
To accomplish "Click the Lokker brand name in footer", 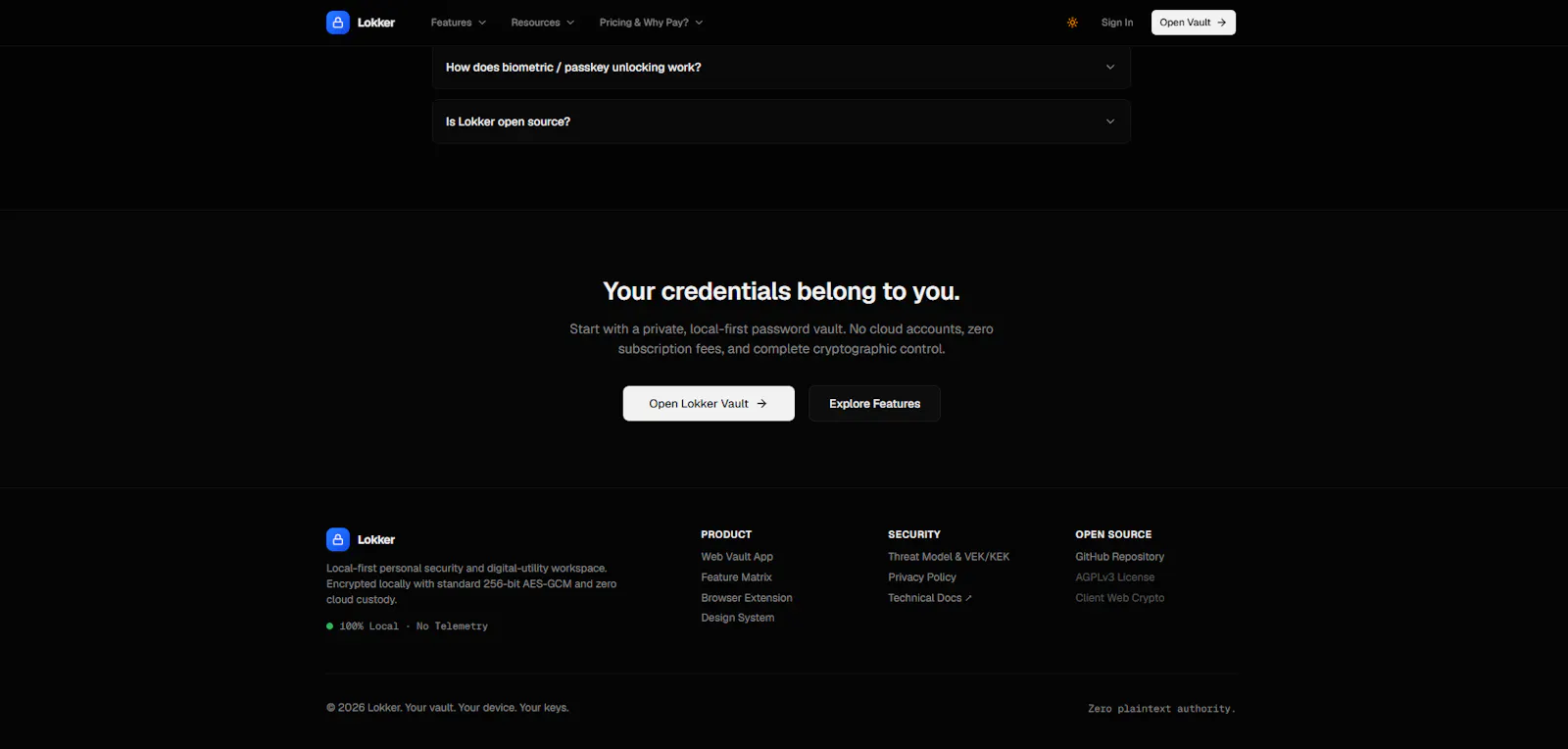I will 376,540.
